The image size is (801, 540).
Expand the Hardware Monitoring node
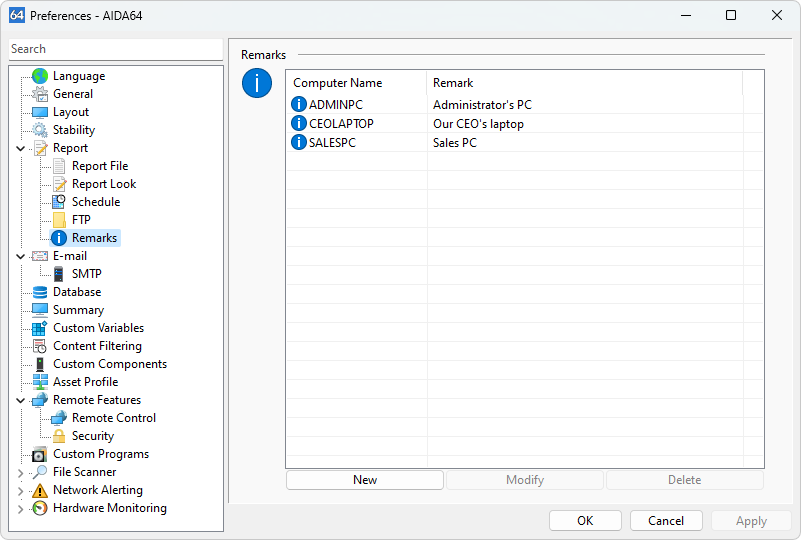[x=21, y=508]
